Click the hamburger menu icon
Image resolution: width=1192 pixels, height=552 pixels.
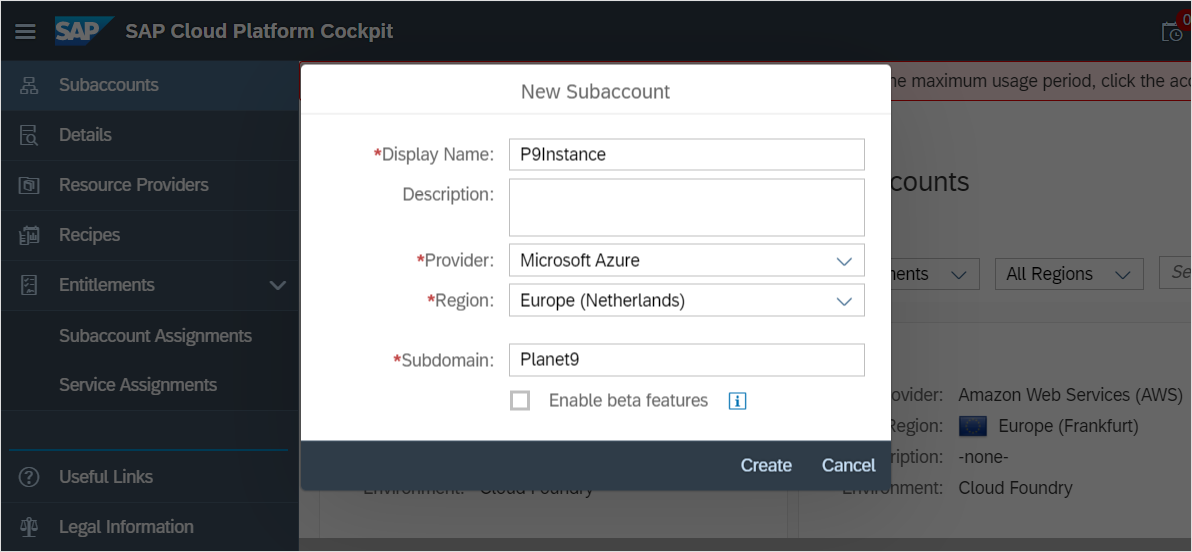click(x=25, y=31)
